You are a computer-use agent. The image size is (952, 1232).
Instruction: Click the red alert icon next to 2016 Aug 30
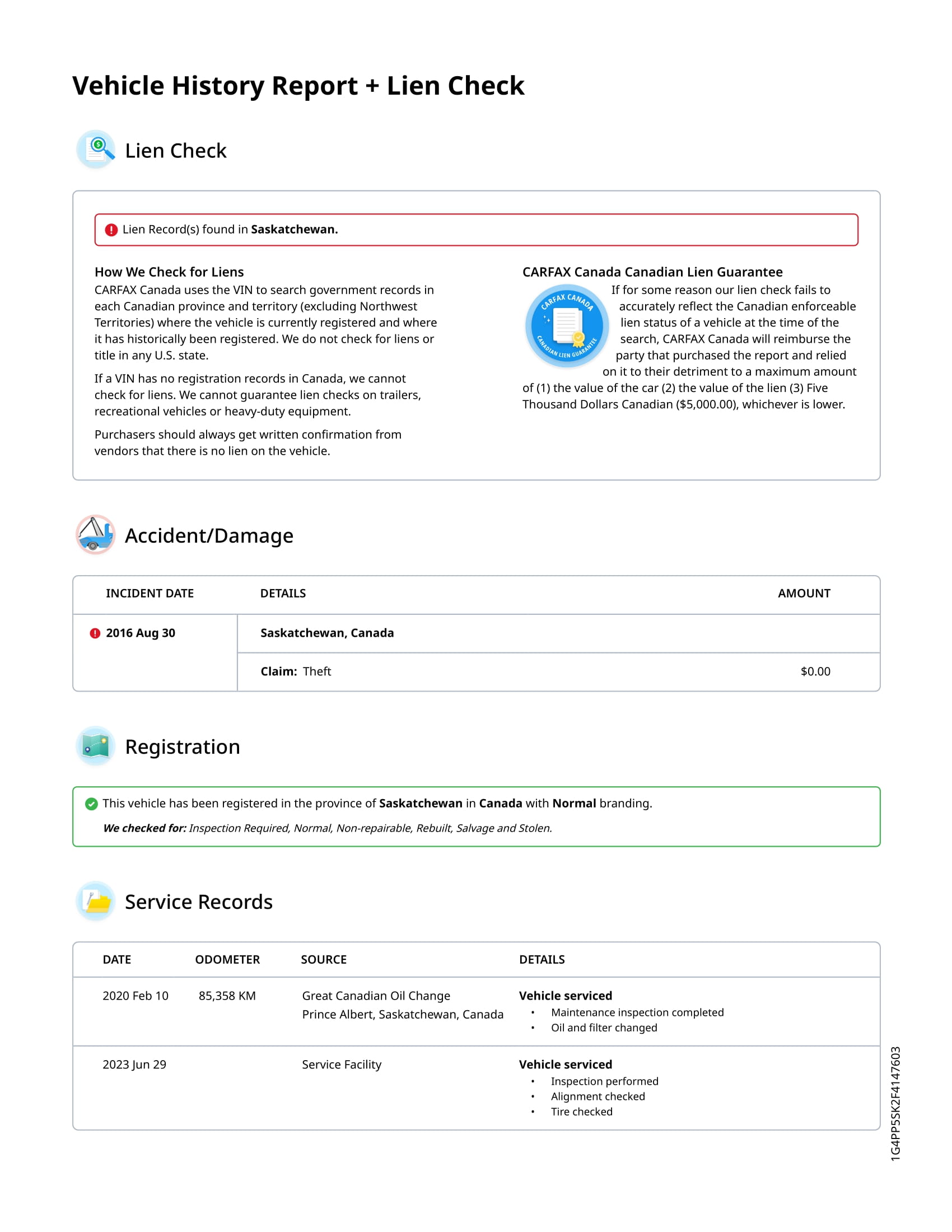tap(95, 633)
